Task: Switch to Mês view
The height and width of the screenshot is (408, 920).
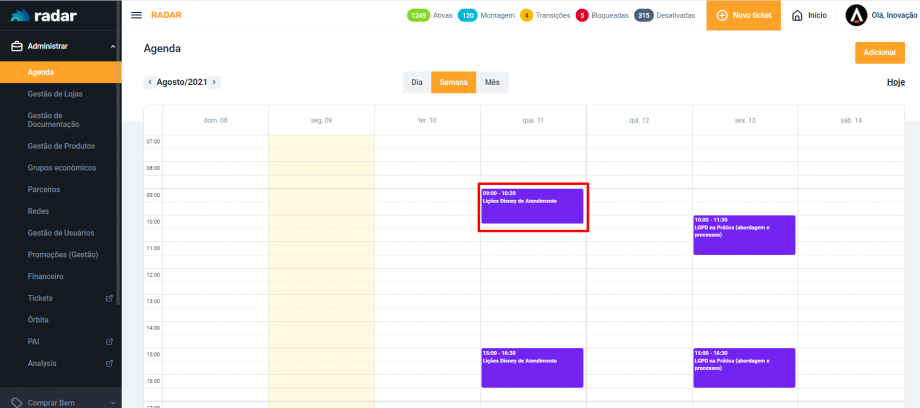Action: tap(492, 82)
